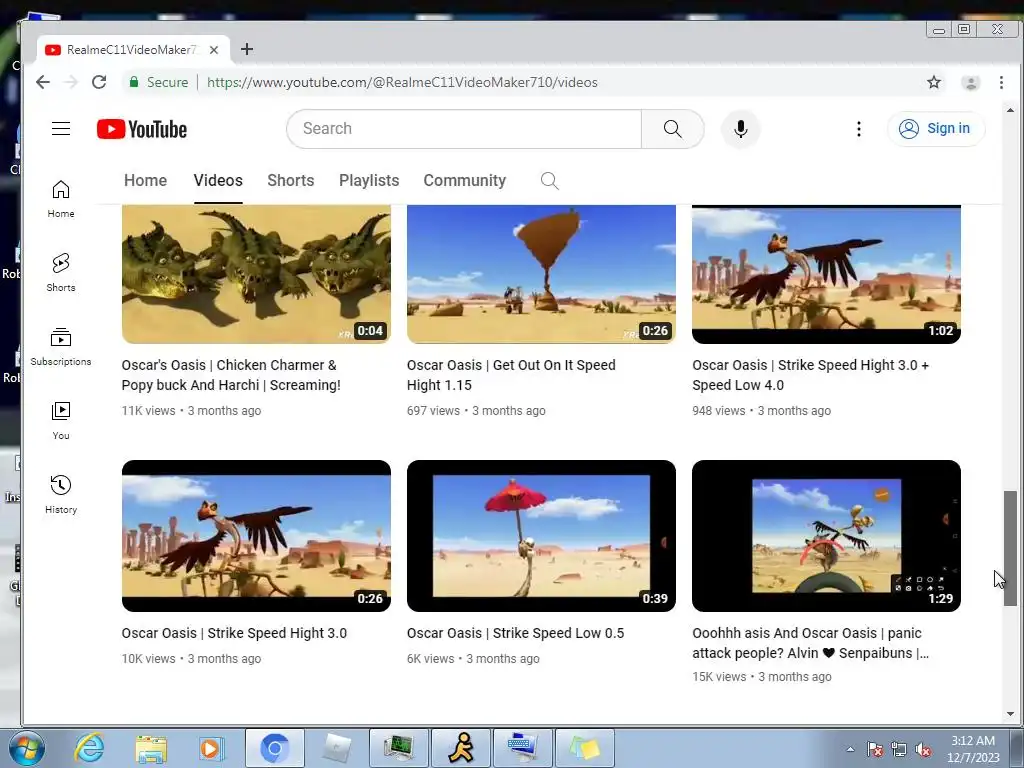Open Subscriptions in the sidebar
1024x768 pixels.
(61, 347)
